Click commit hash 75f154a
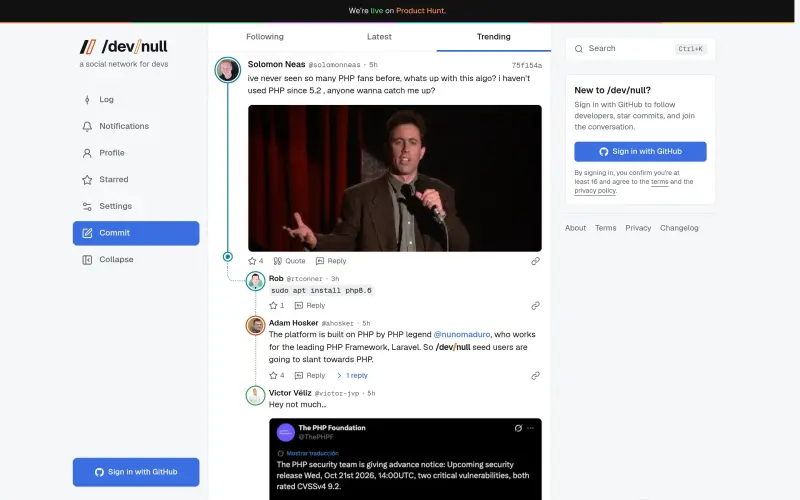Viewport: 800px width, 500px height. (527, 65)
